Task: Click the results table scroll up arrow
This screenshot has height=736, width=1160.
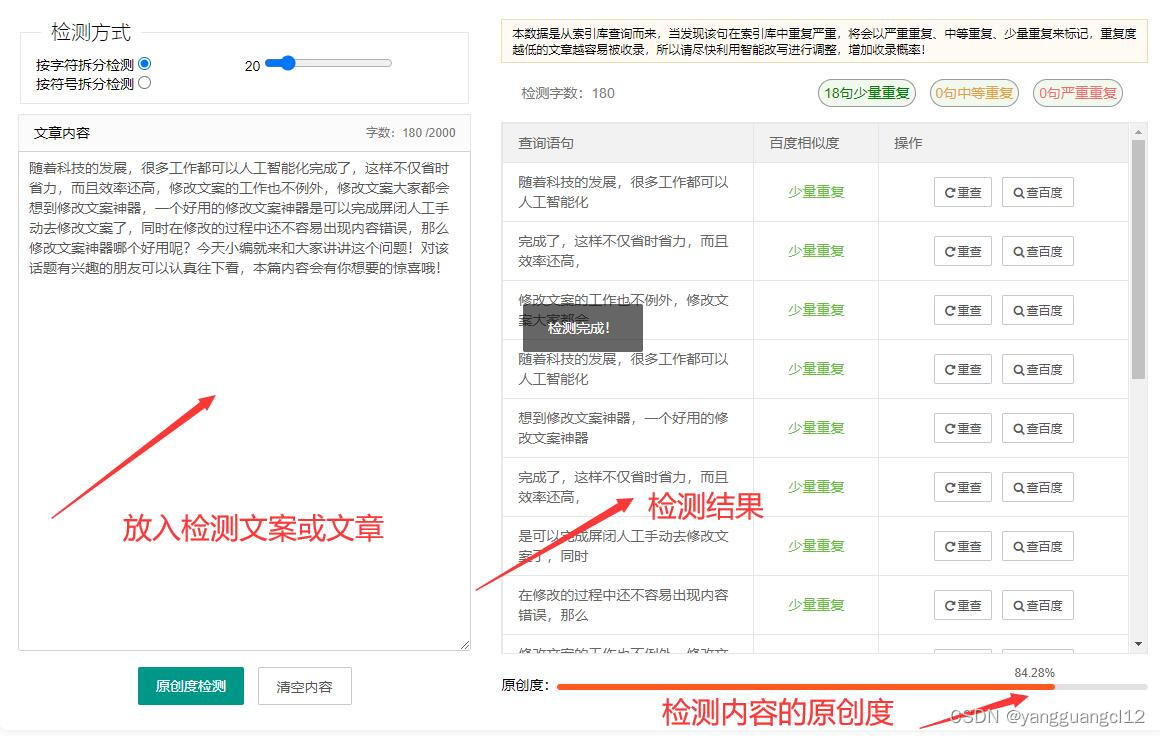Action: [x=1138, y=132]
